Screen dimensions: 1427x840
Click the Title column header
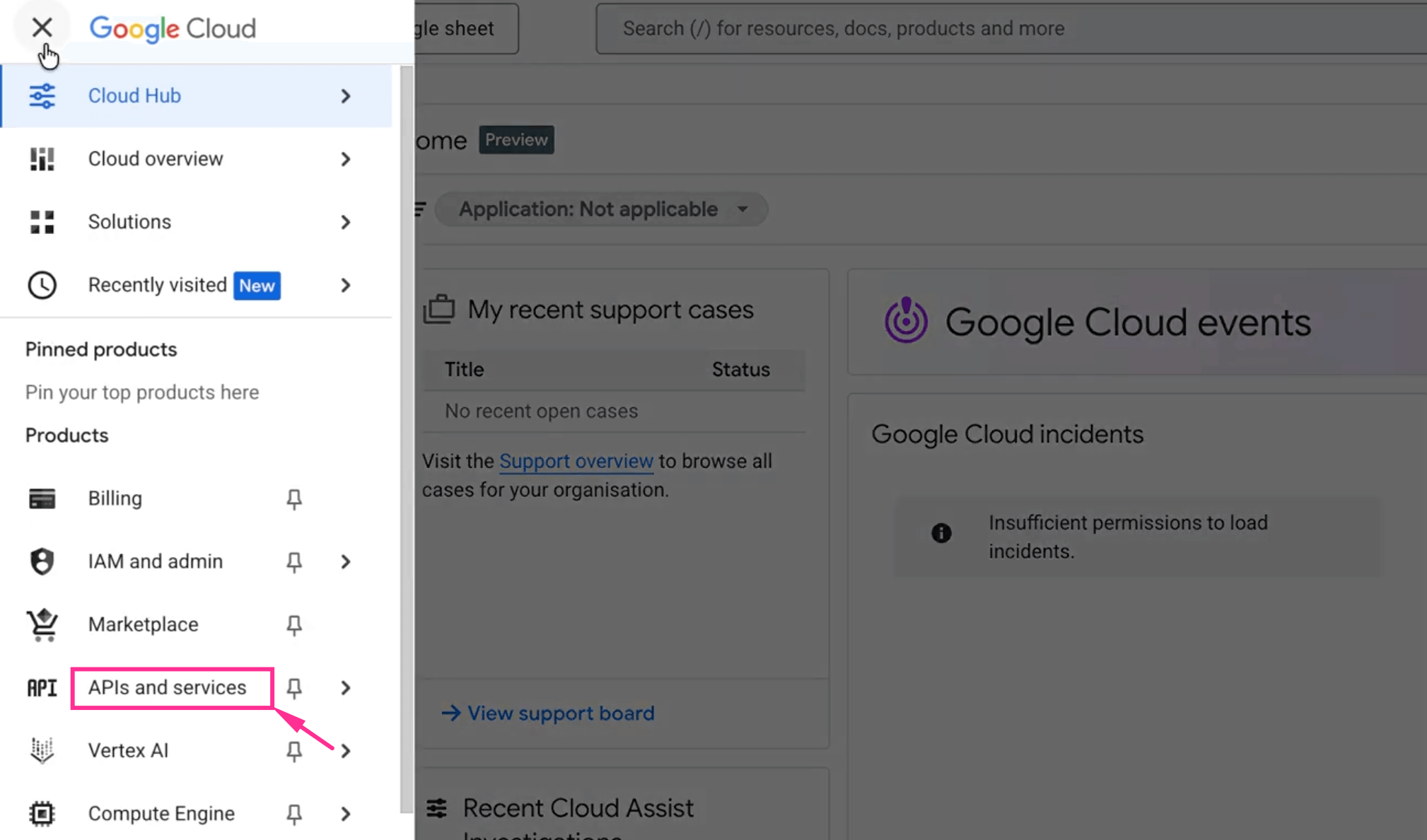coord(465,369)
